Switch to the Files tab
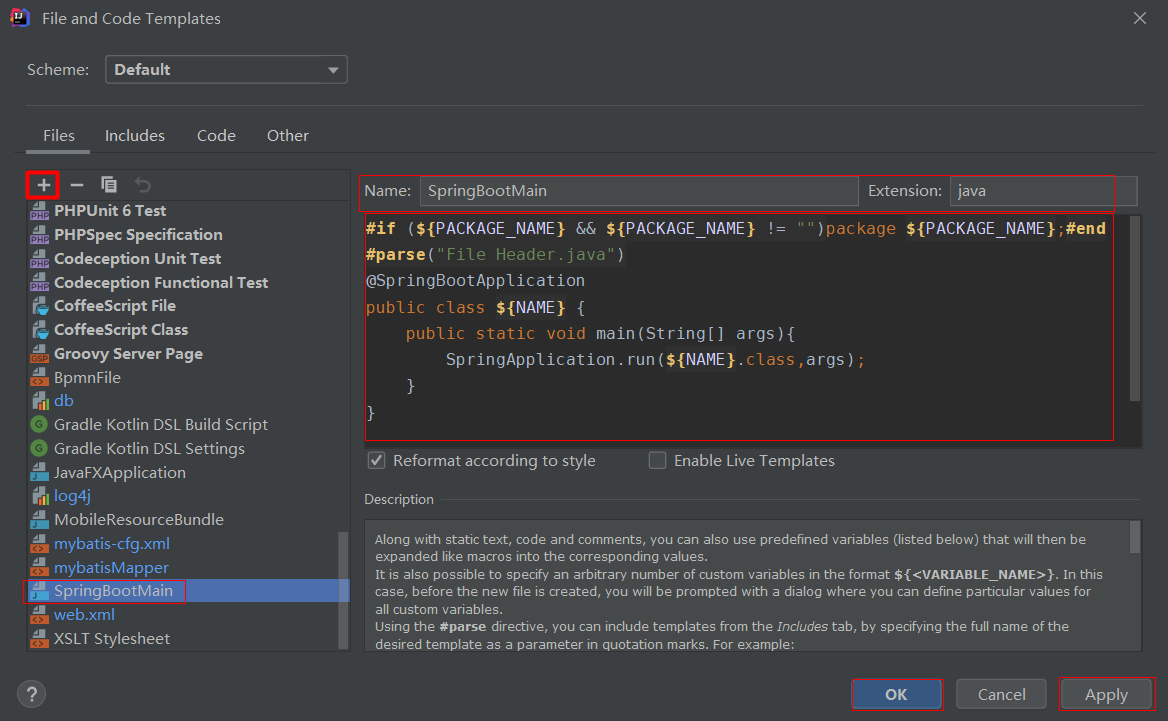 59,136
